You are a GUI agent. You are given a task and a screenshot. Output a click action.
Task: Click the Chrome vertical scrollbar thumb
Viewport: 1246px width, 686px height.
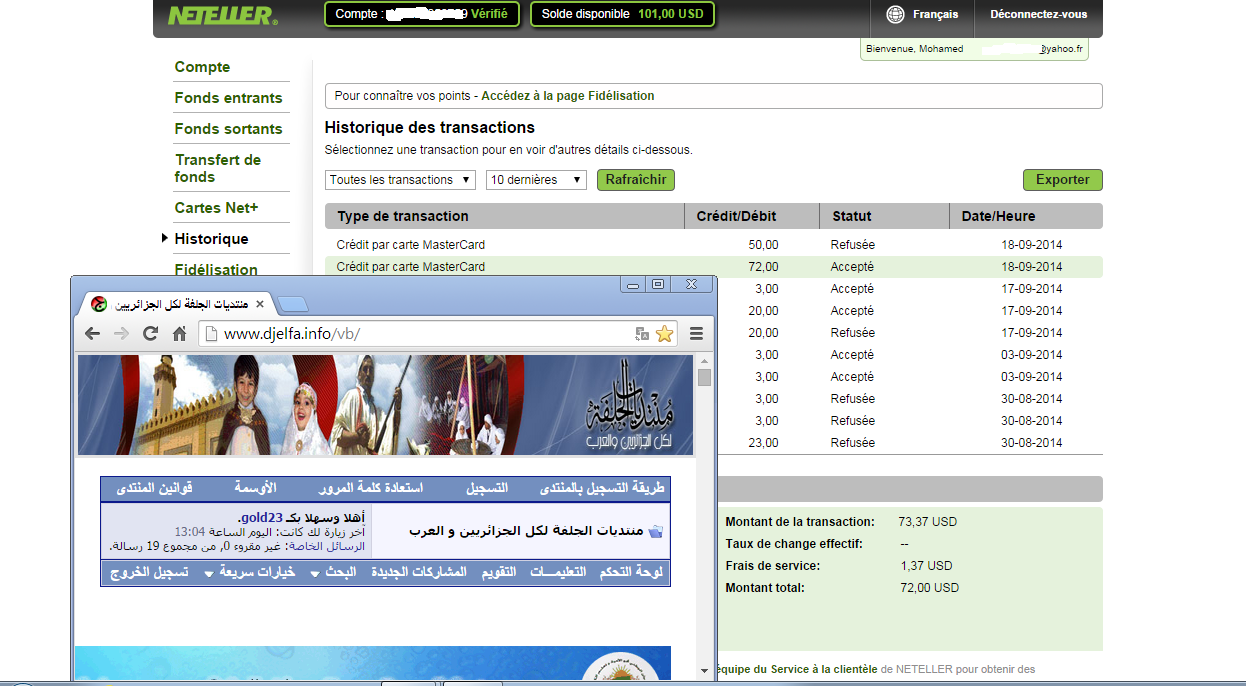(704, 377)
